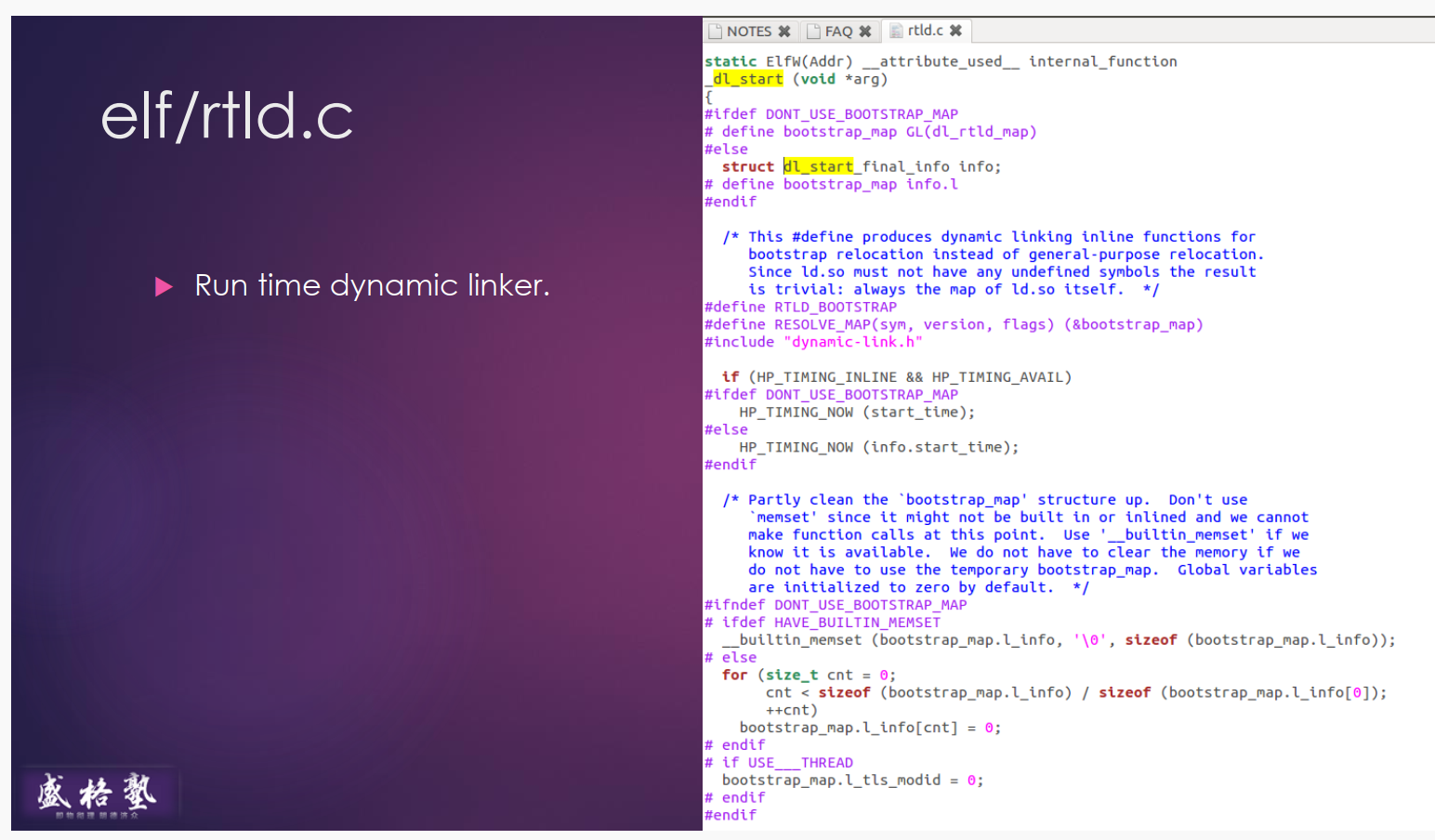Close the rtld.c tab

[x=955, y=31]
